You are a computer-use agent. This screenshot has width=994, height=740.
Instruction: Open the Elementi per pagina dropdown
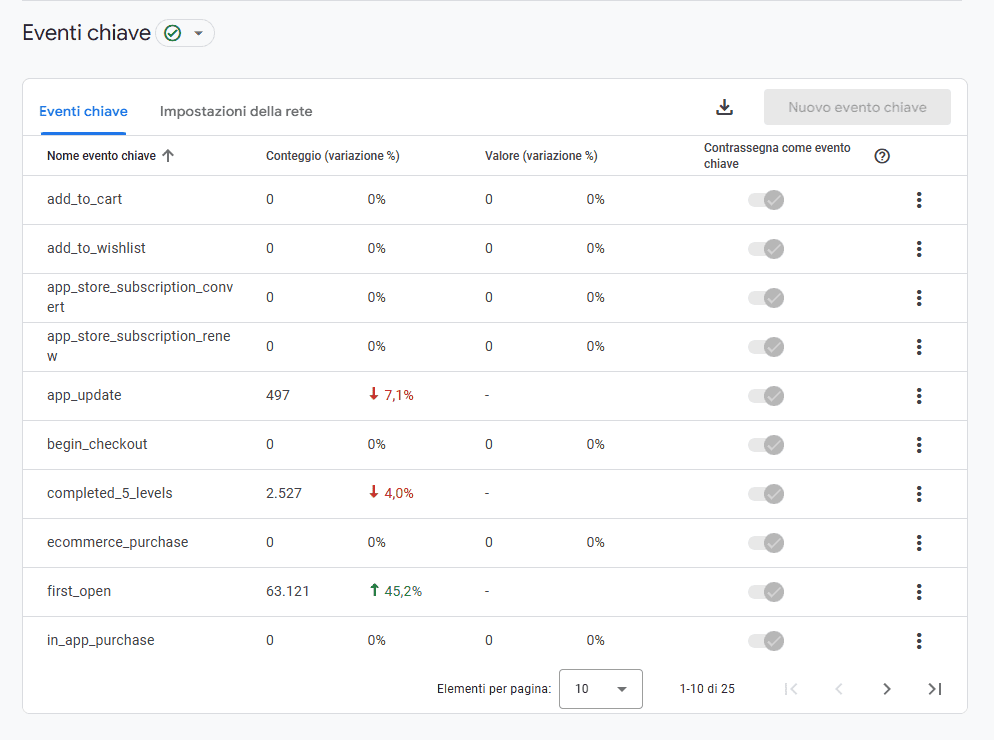[x=600, y=689]
